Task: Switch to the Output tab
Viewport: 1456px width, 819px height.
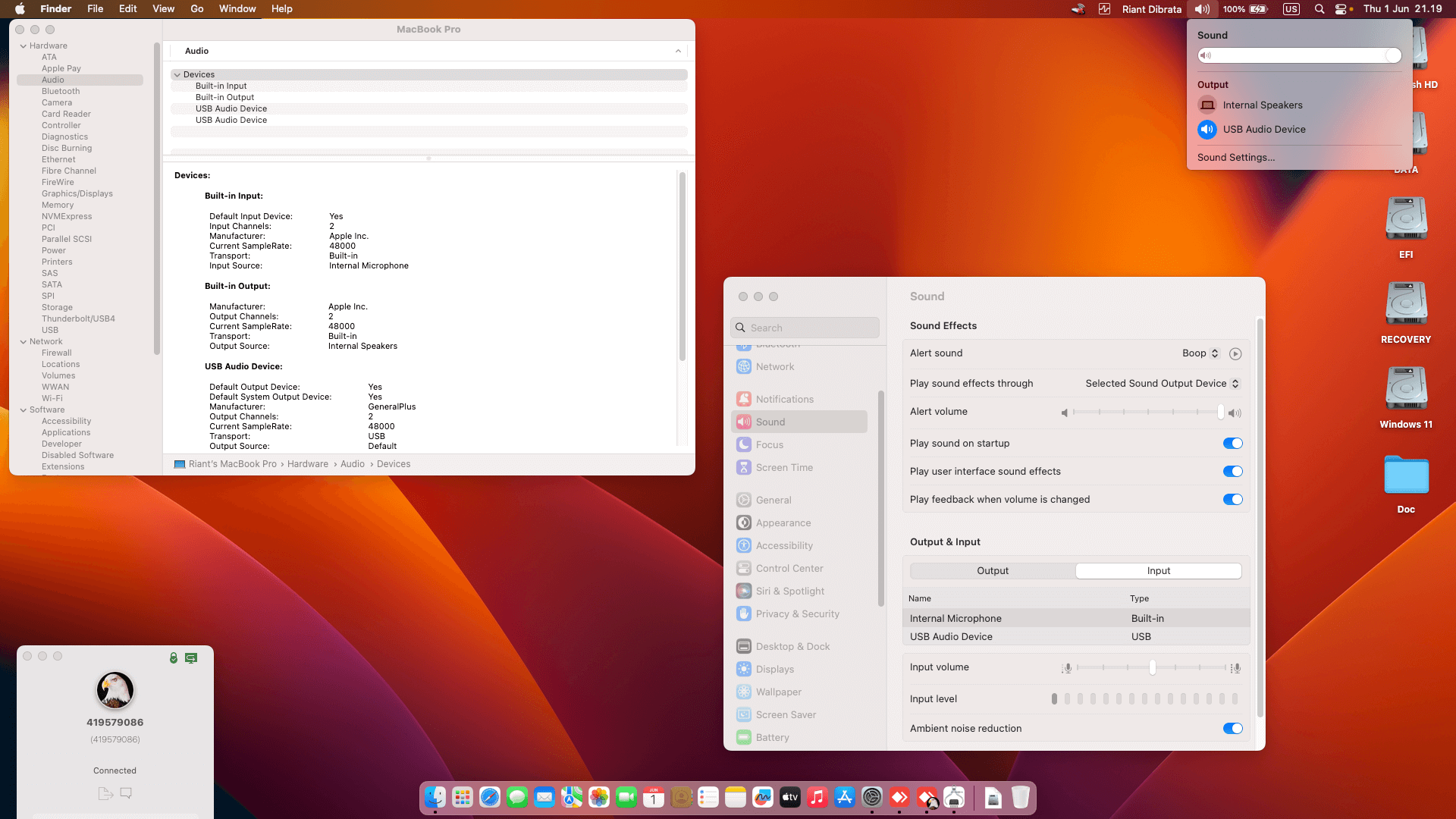Action: coord(992,571)
